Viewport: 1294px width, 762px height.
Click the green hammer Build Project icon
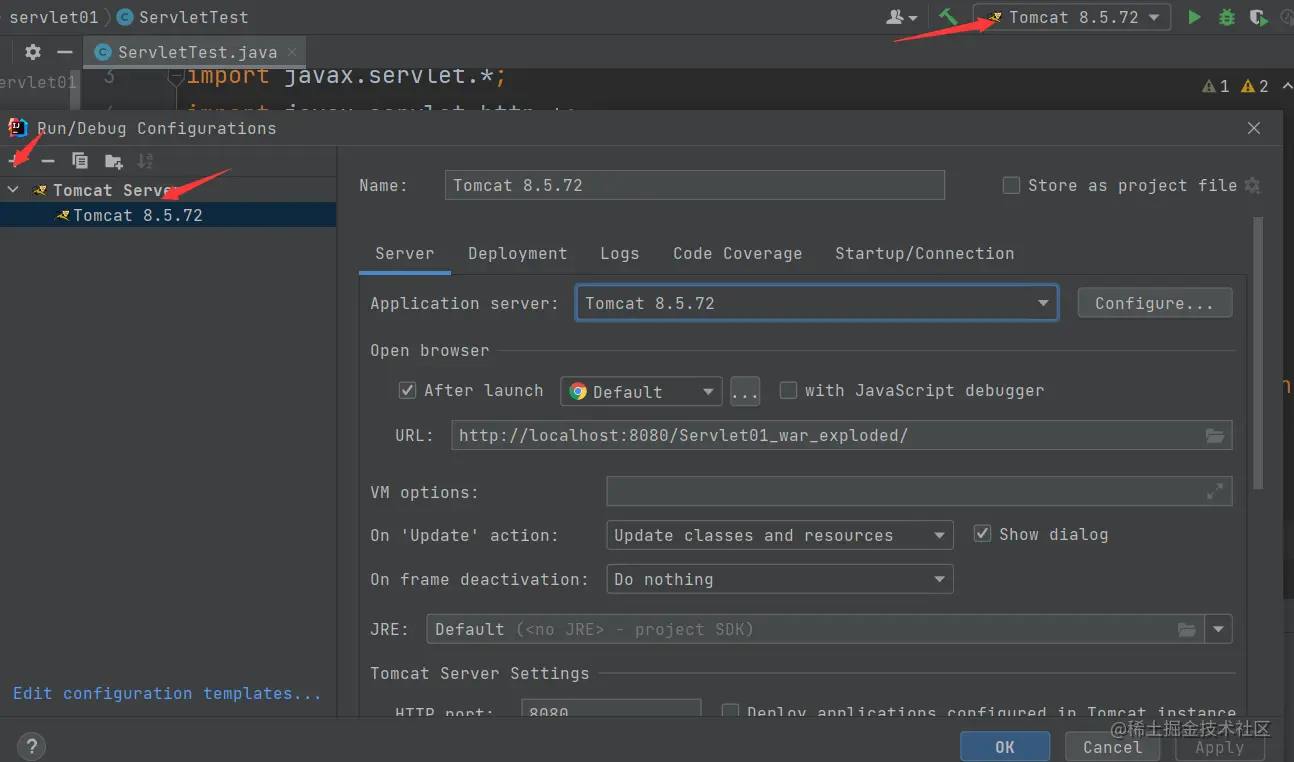point(948,16)
